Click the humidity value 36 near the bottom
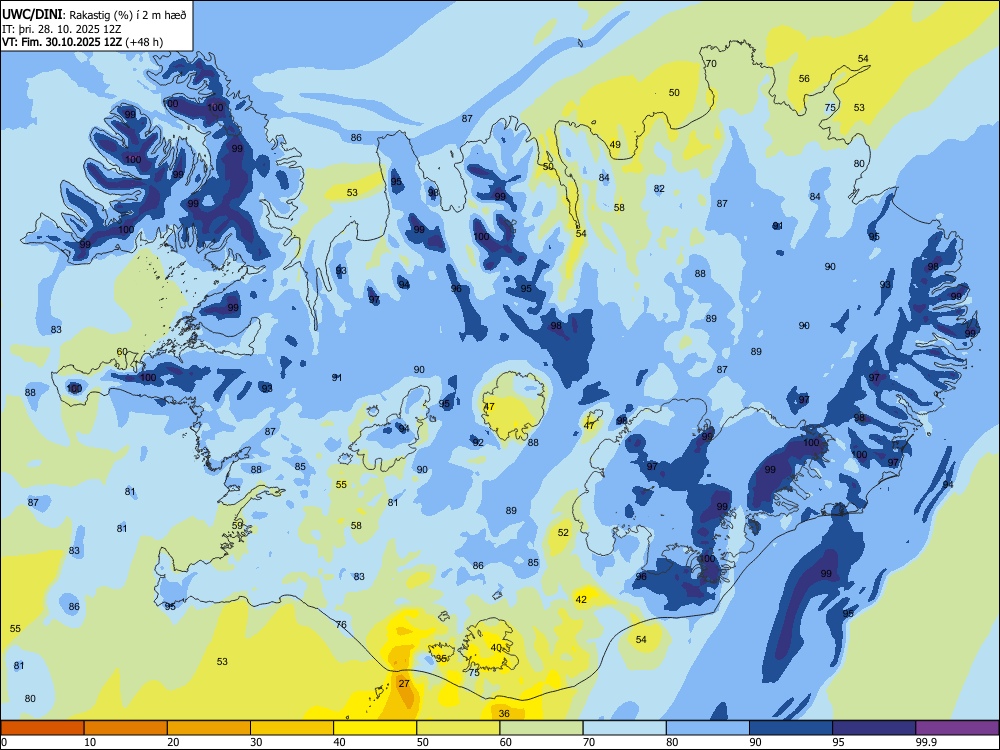The width and height of the screenshot is (1000, 750). [x=504, y=713]
